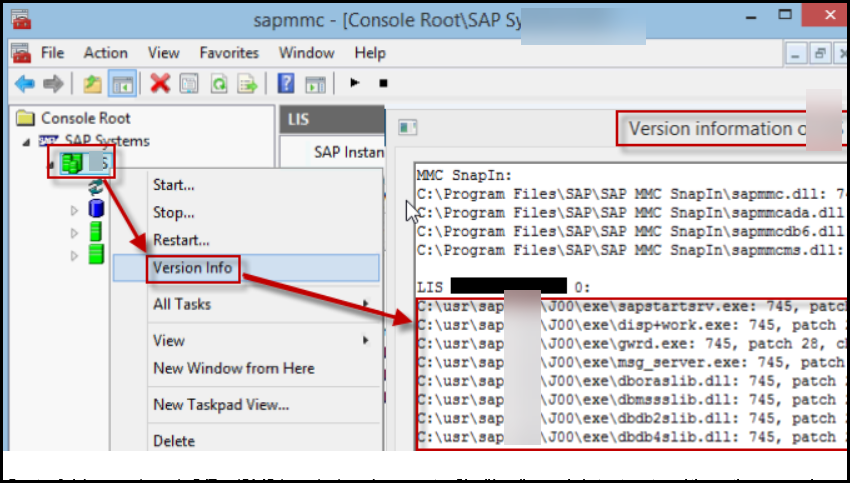
Task: Click the Forward arrow toolbar icon
Action: coord(53,84)
